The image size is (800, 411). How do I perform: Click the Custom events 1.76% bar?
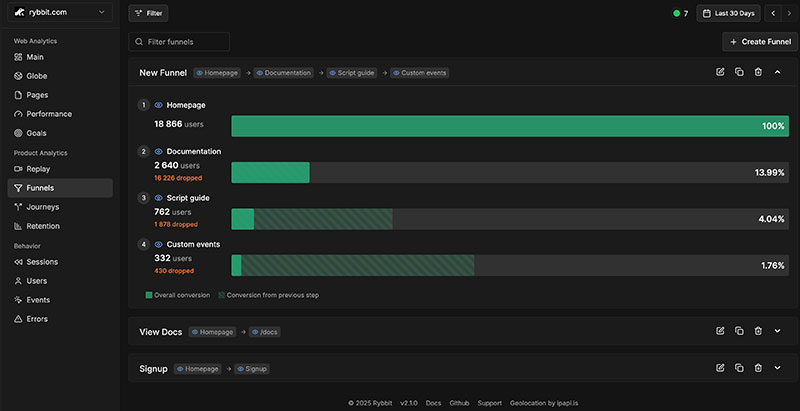click(510, 265)
